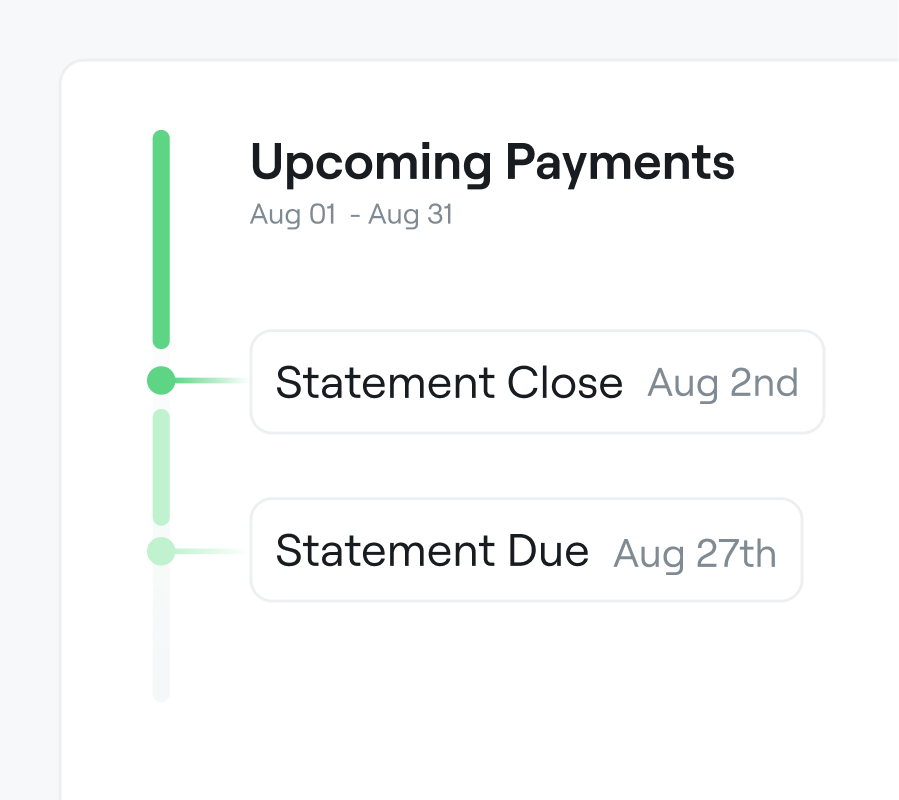Viewport: 899px width, 800px height.
Task: Click the Aug 2nd date label
Action: pos(723,383)
